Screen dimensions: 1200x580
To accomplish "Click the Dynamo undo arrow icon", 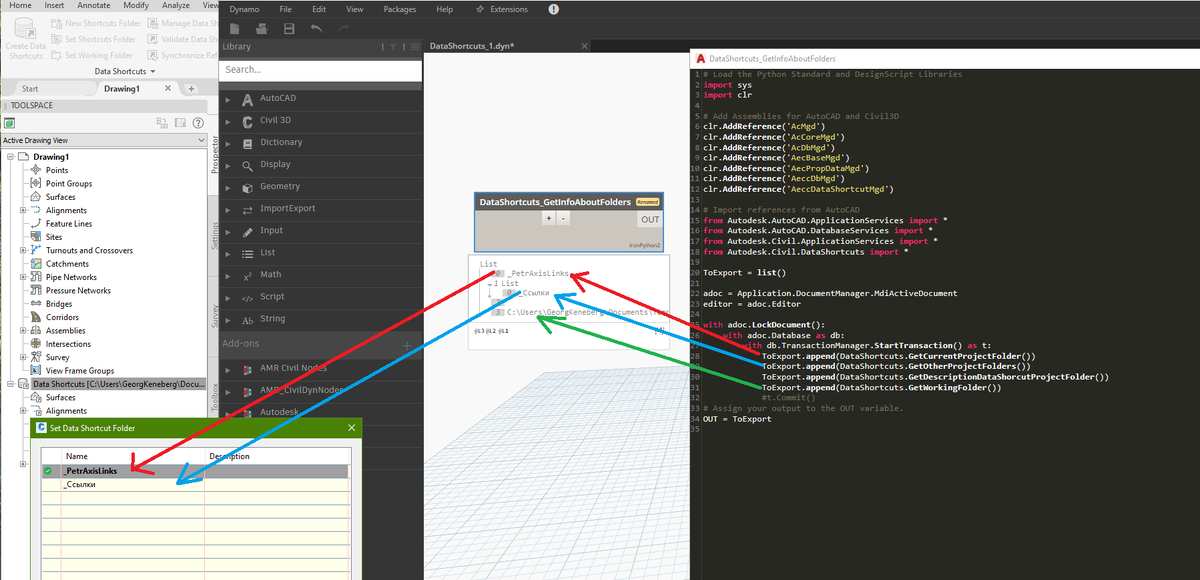I will pyautogui.click(x=316, y=29).
